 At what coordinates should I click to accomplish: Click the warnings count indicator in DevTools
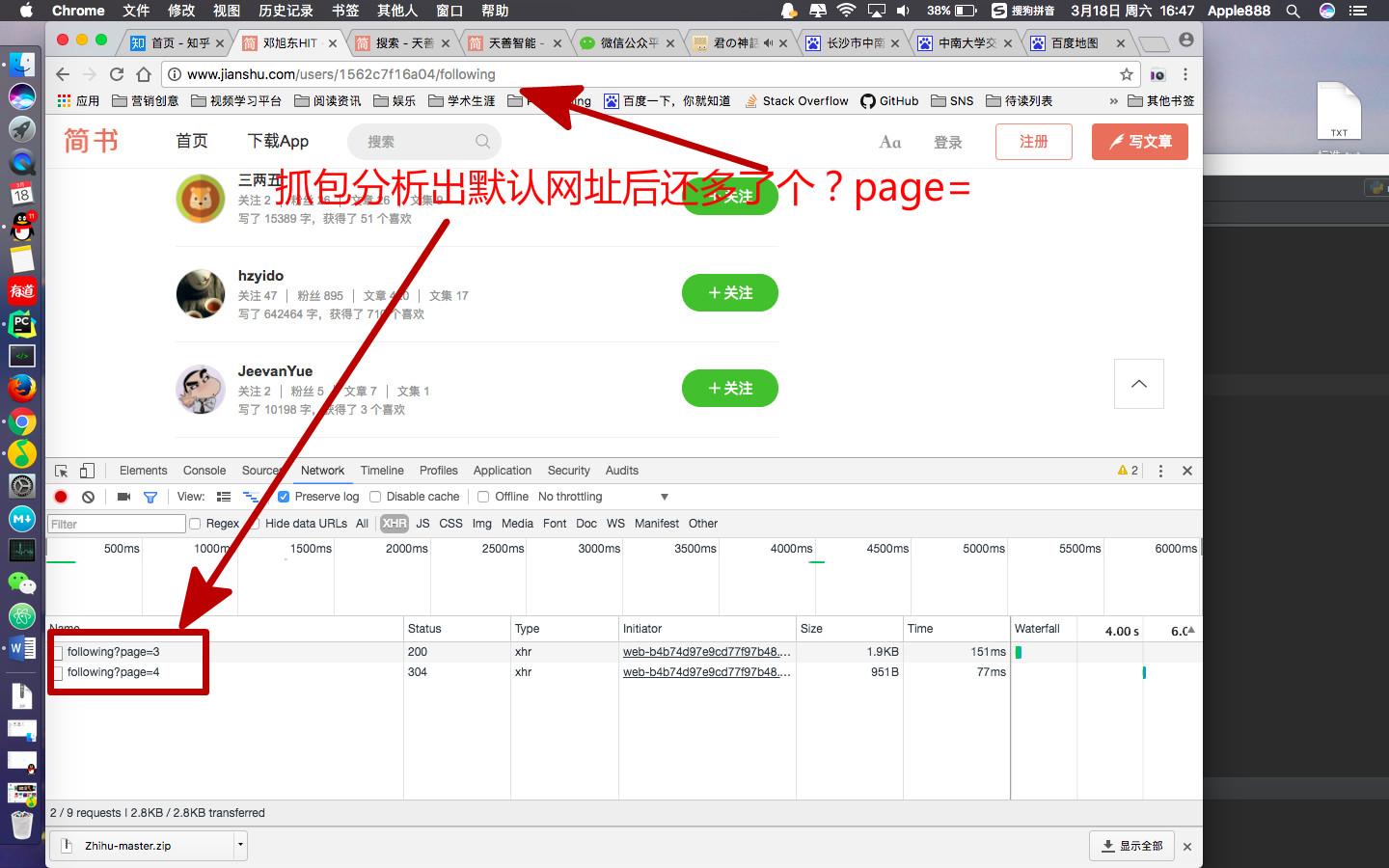[x=1128, y=471]
